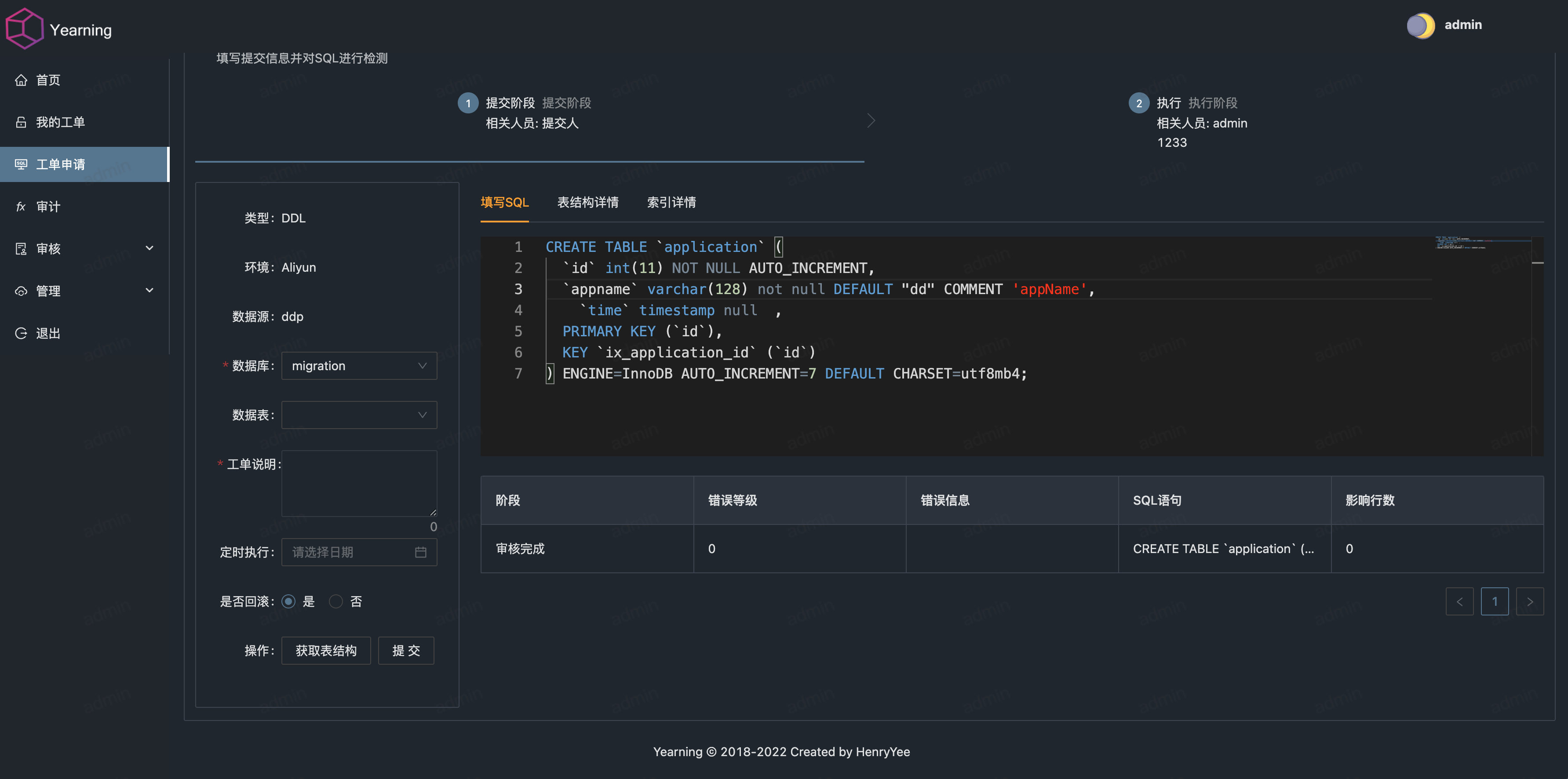
Task: Toggle the dark mode moon switch
Action: click(1420, 25)
